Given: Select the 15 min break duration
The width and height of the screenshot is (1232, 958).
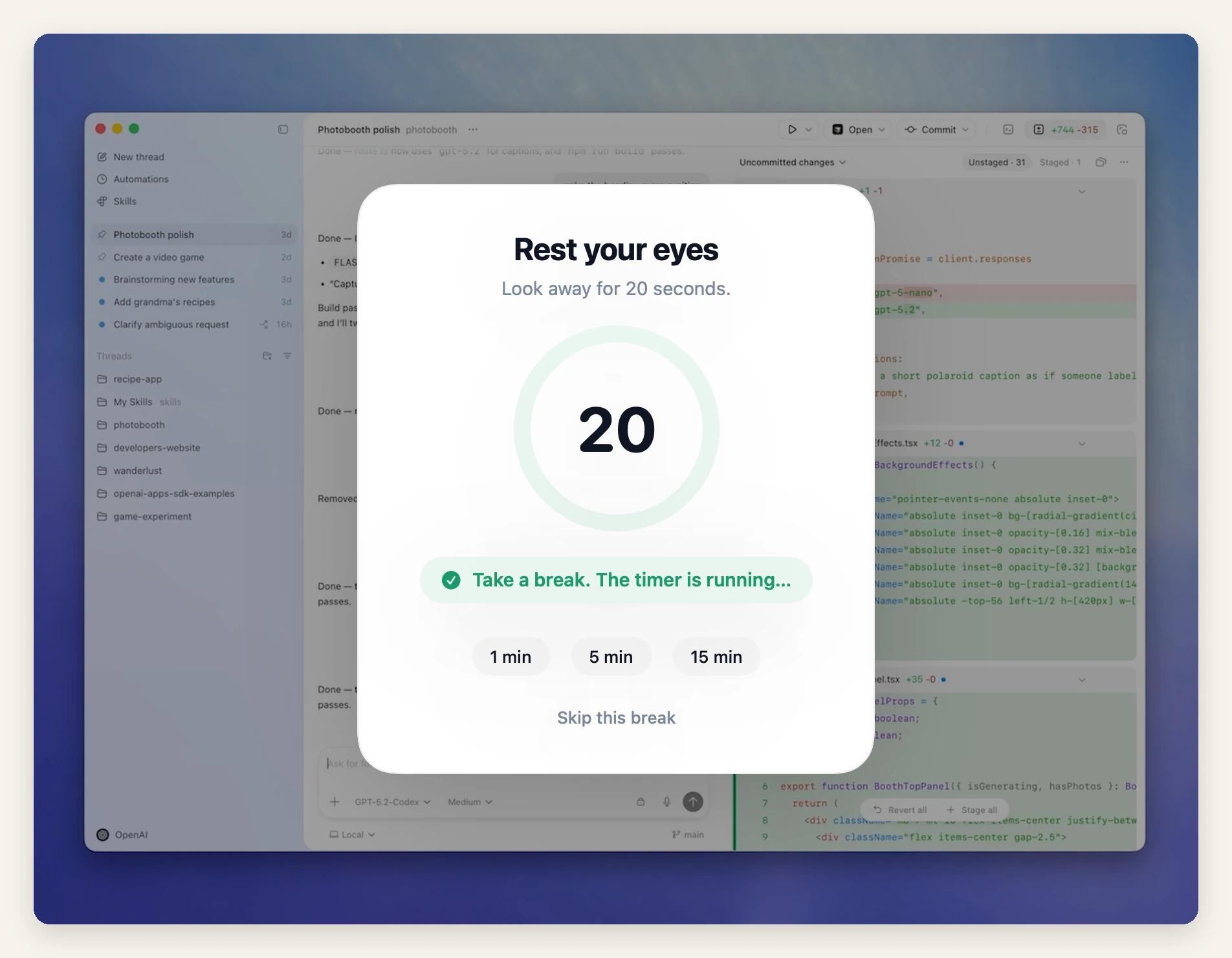Looking at the screenshot, I should click(x=716, y=656).
